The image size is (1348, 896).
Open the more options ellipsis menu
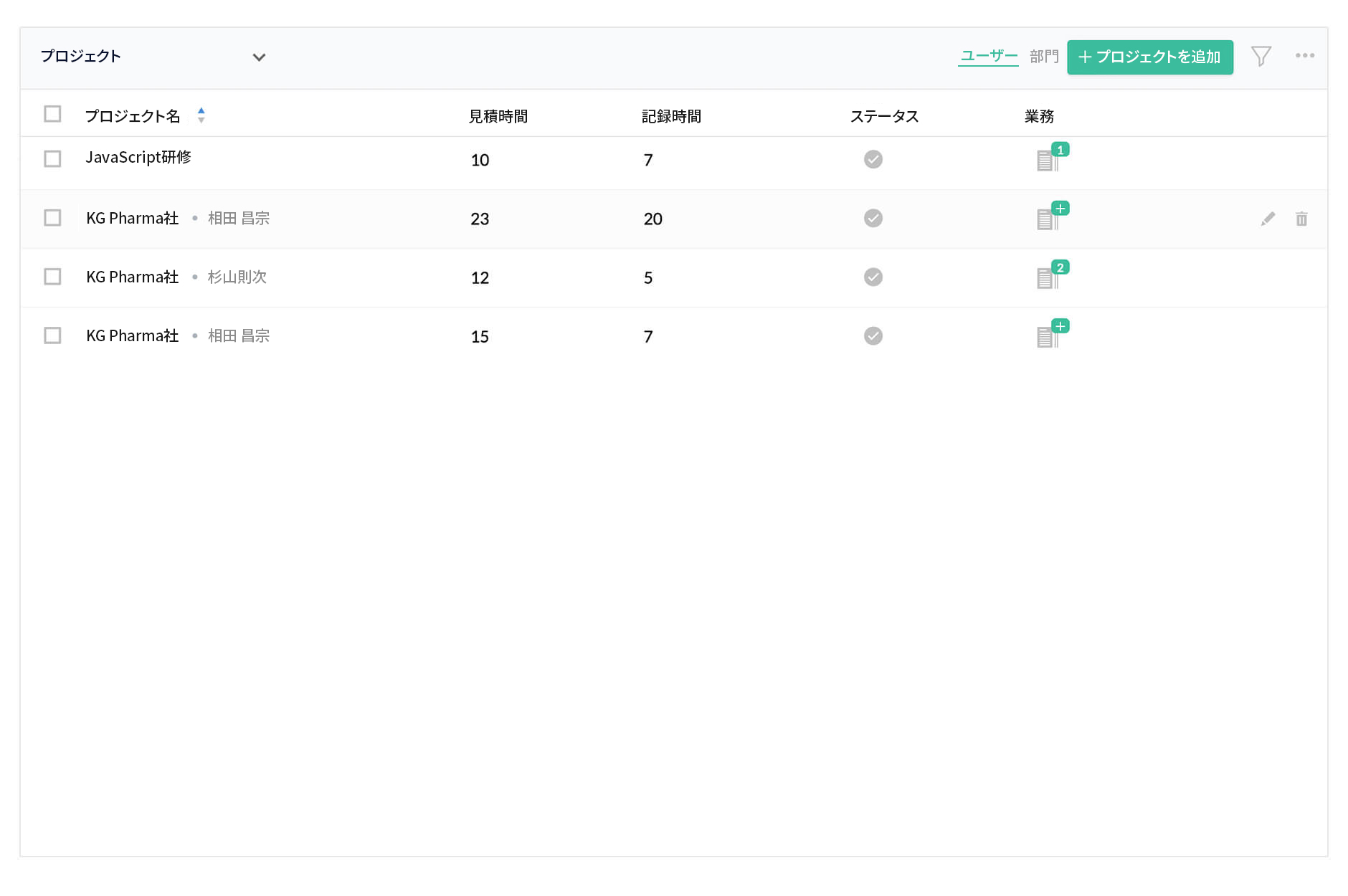pyautogui.click(x=1306, y=56)
